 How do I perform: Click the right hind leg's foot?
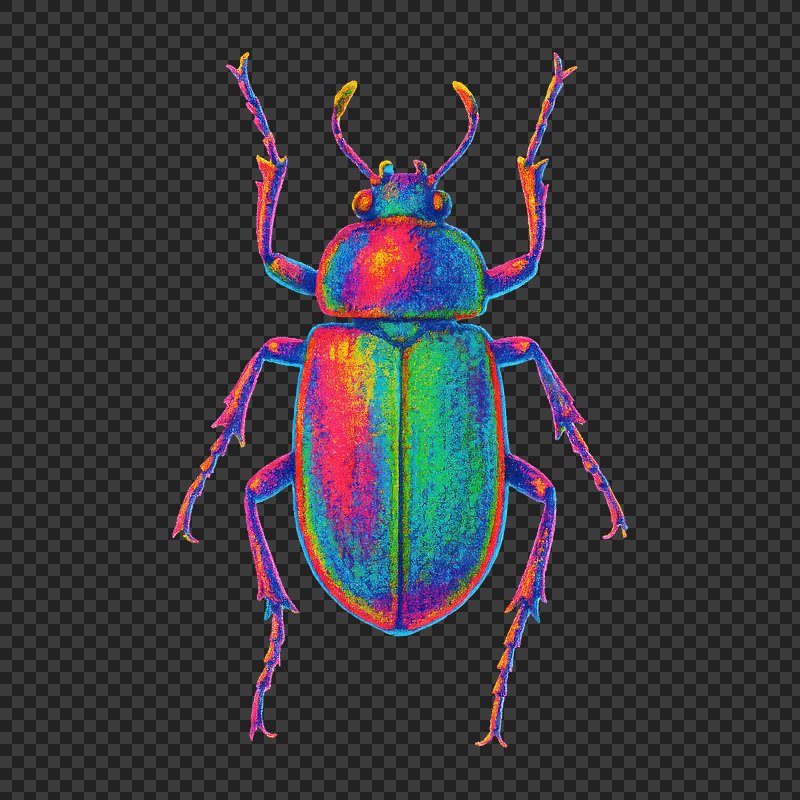[492, 730]
